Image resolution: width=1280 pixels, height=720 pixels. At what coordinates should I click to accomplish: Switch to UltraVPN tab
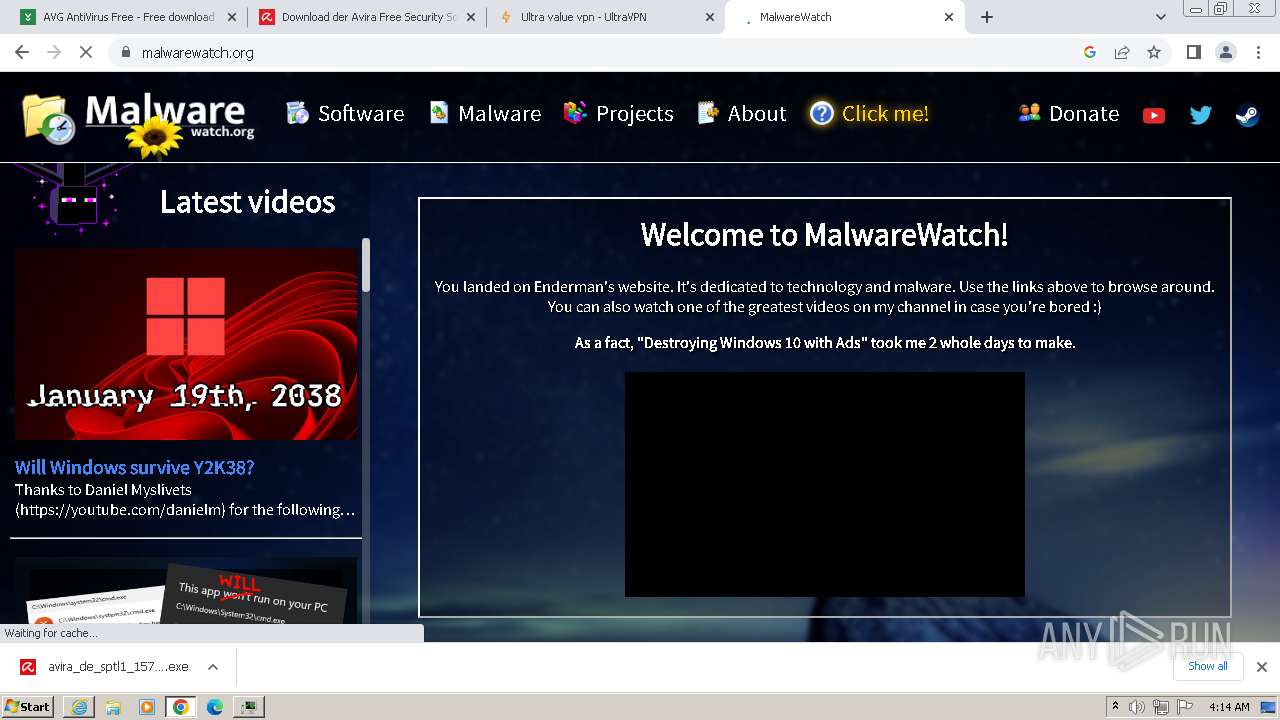[x=605, y=17]
